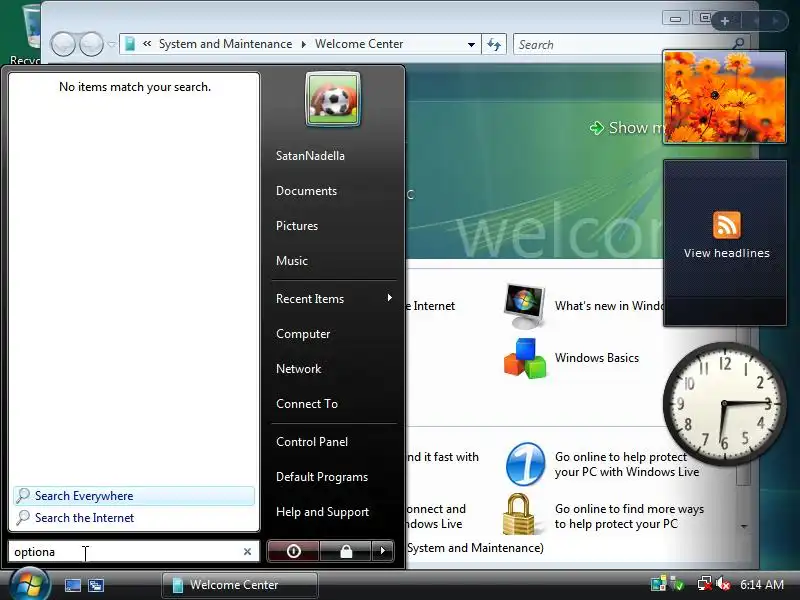This screenshot has height=600, width=800.
Task: Open Windows Basics item
Action: 596,358
